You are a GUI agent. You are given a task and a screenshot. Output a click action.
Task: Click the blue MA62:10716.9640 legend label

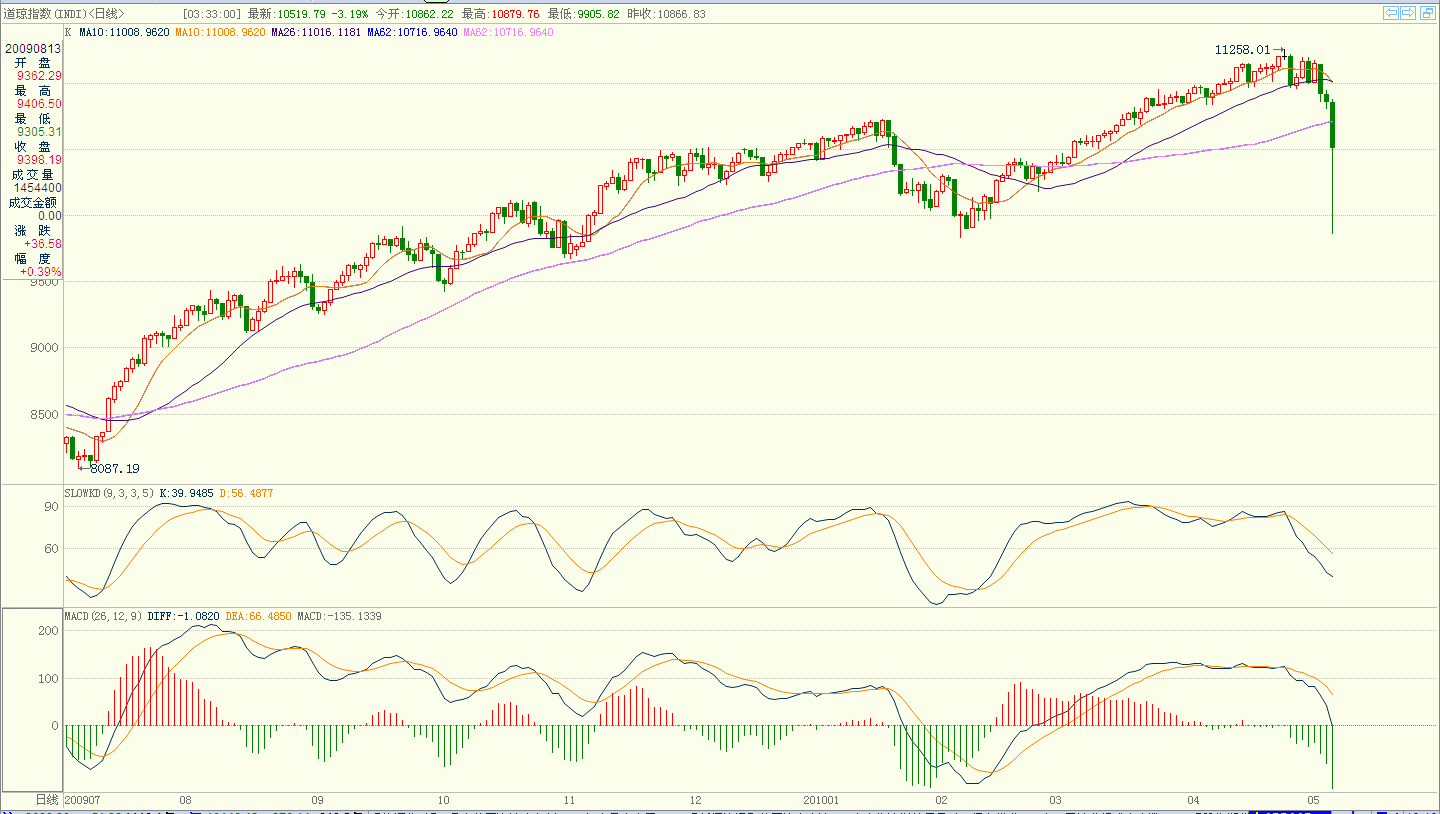[412, 32]
